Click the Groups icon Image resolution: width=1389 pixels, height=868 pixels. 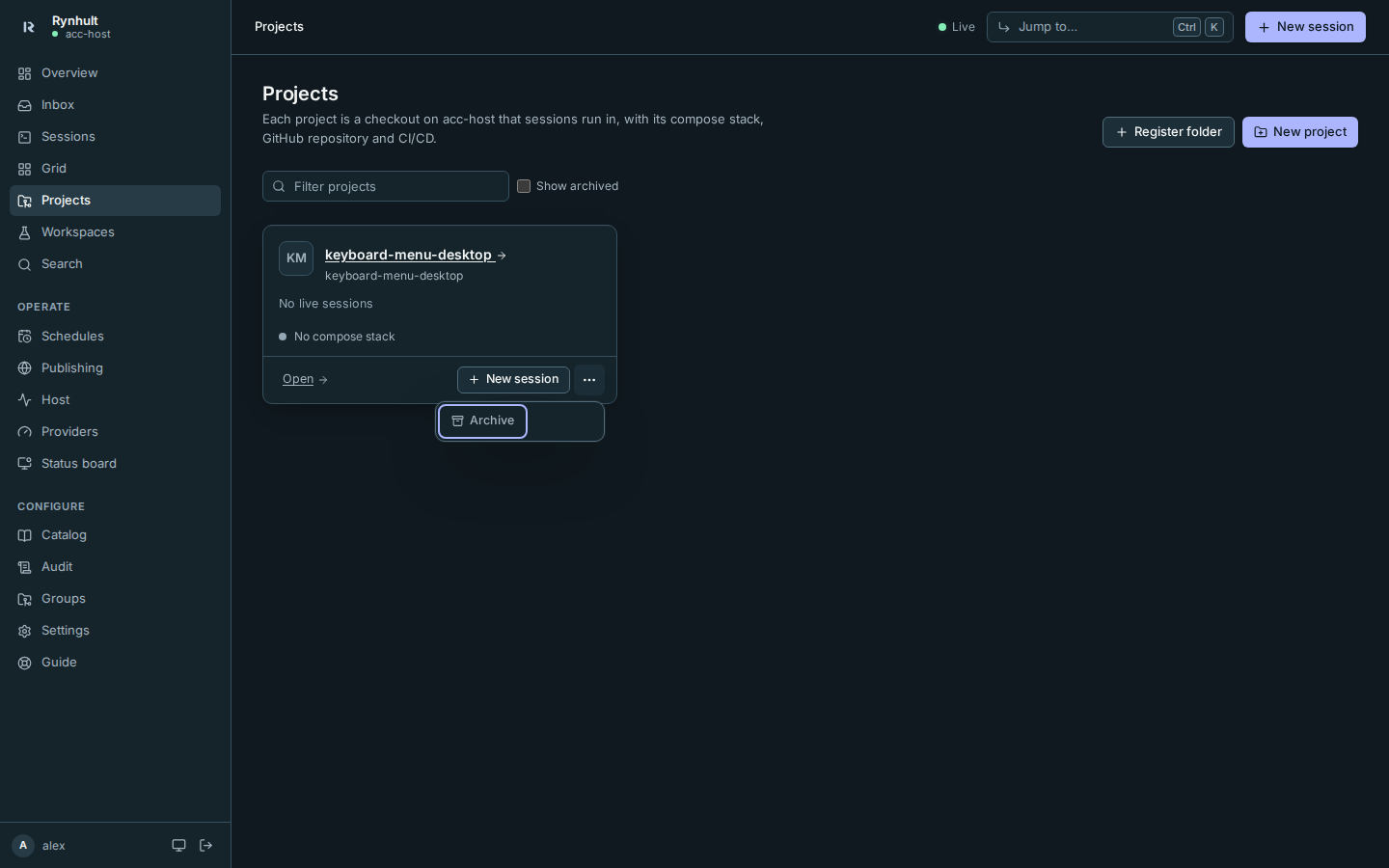click(24, 599)
